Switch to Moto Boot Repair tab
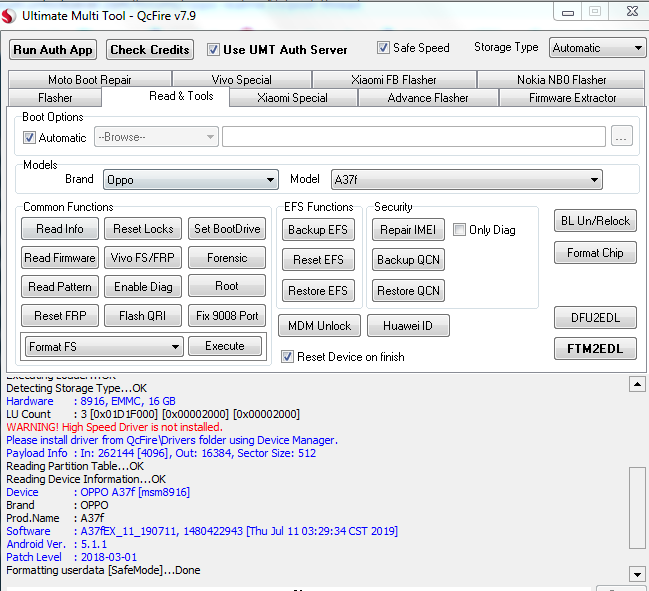 (x=90, y=79)
